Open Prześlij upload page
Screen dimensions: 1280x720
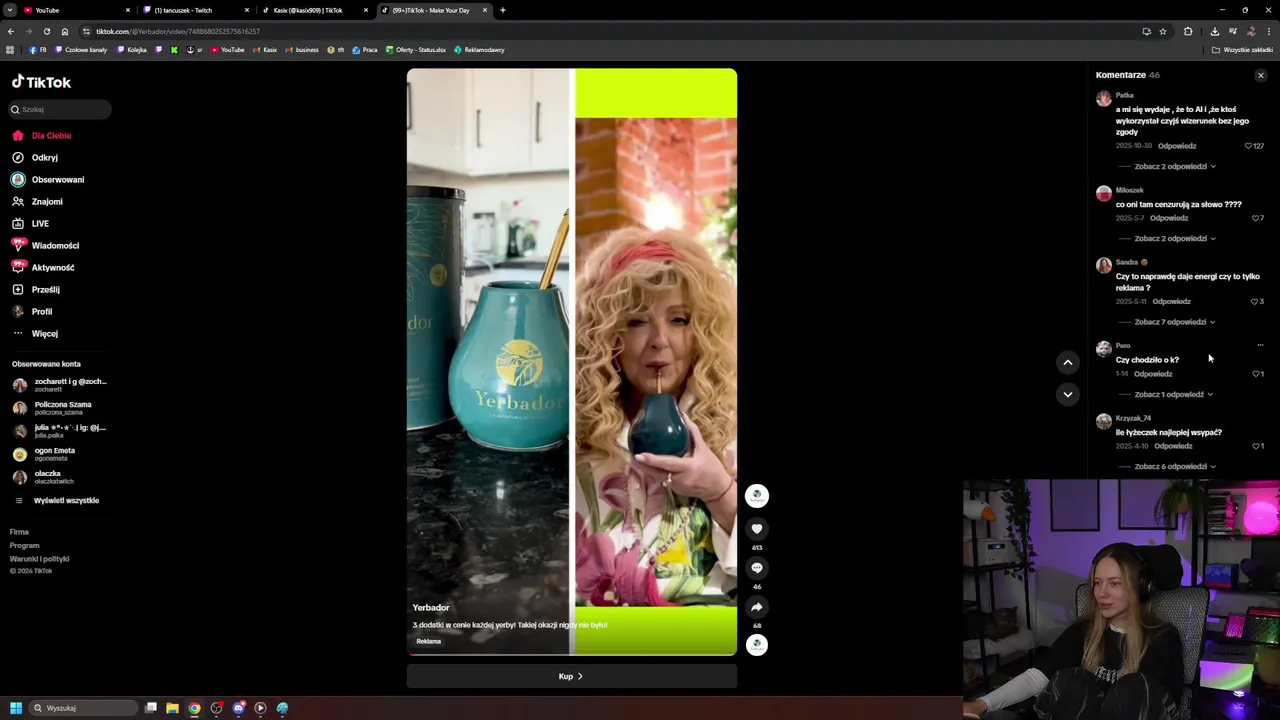click(45, 289)
